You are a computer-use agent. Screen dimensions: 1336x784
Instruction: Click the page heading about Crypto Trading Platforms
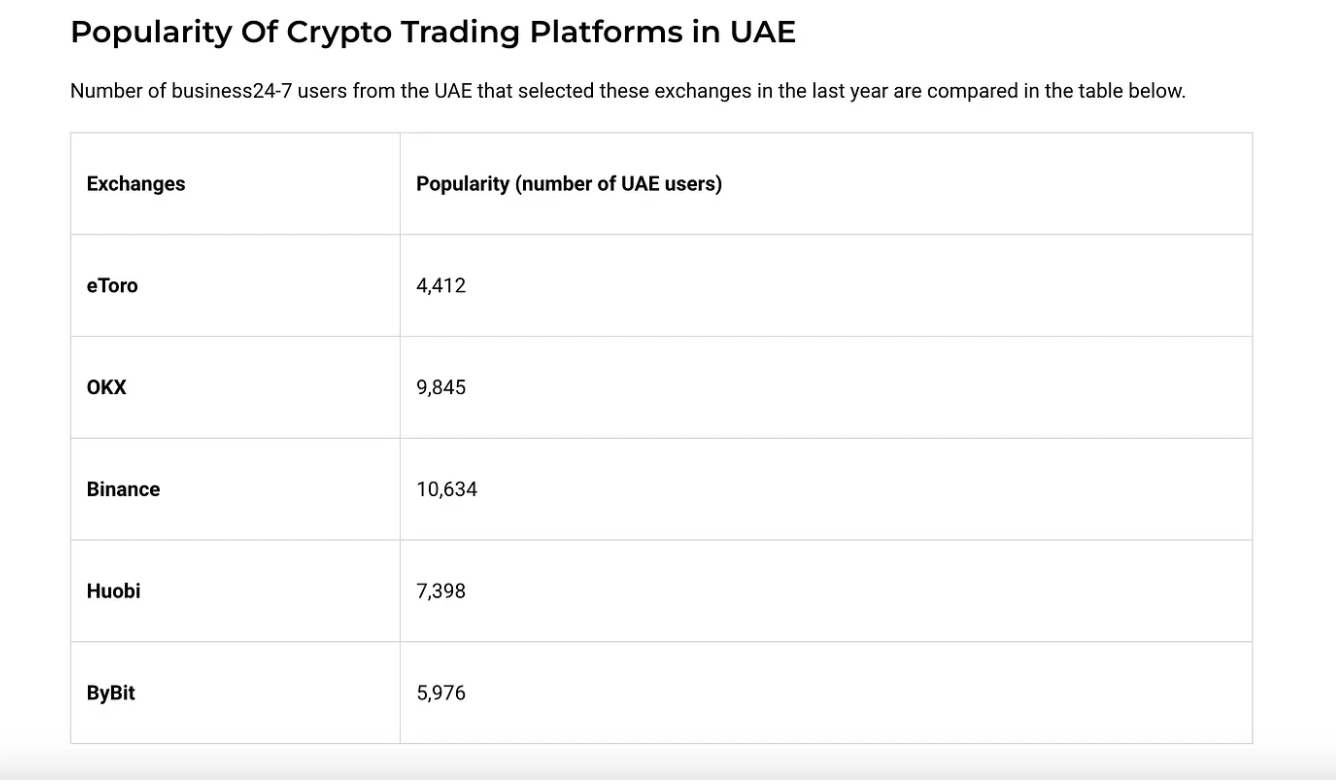tap(432, 32)
